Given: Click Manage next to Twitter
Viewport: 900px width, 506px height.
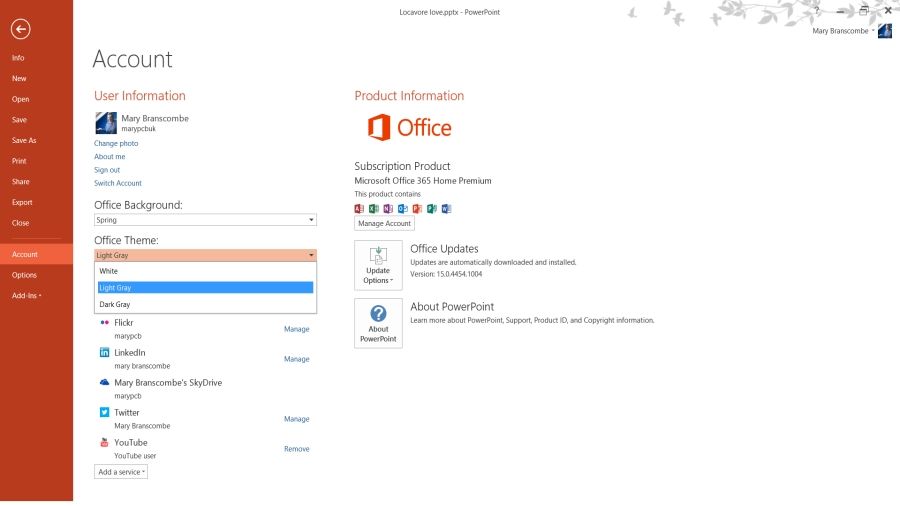Looking at the screenshot, I should point(297,419).
